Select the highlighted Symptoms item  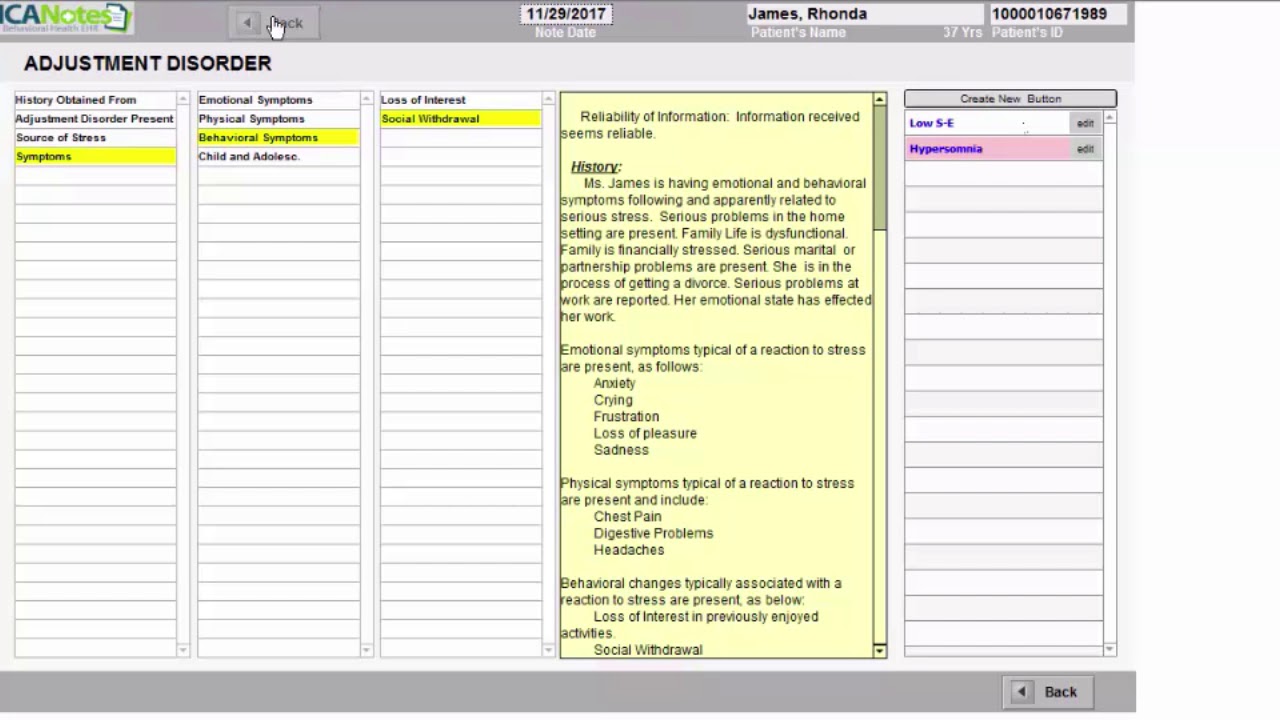95,157
